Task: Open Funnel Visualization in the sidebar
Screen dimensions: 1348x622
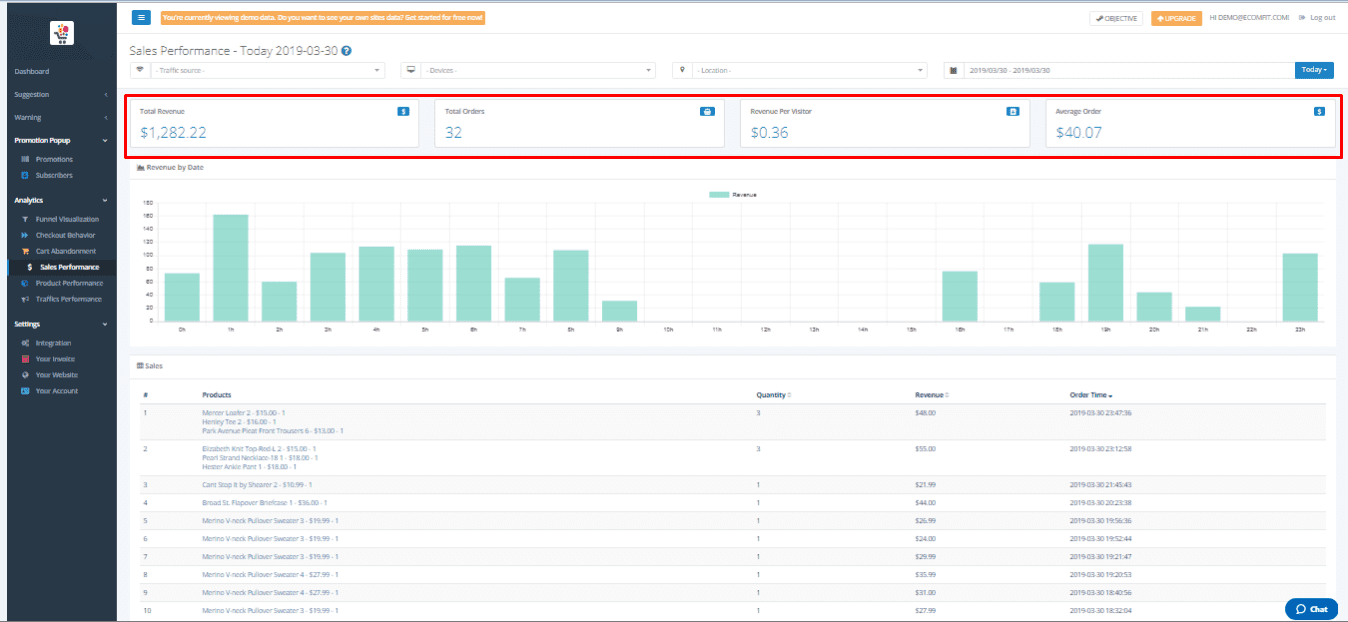Action: (67, 219)
